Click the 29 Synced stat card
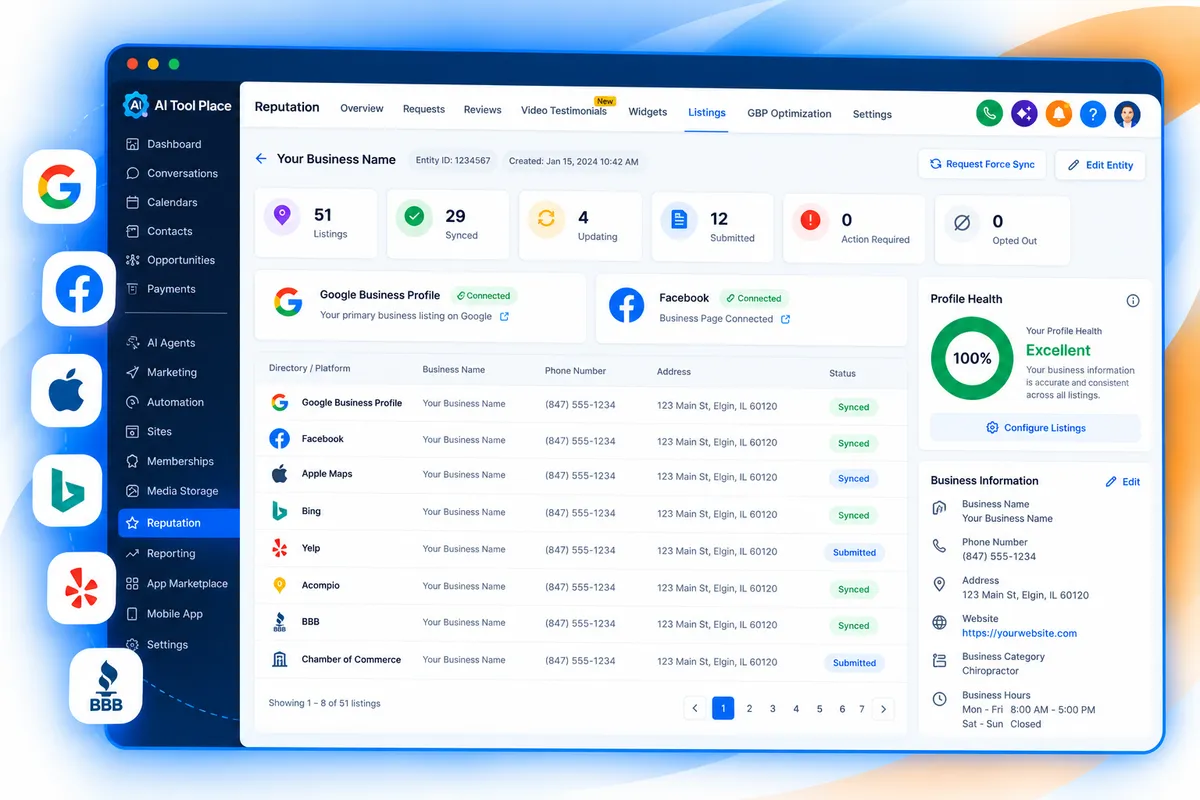This screenshot has width=1200, height=800. [x=448, y=225]
